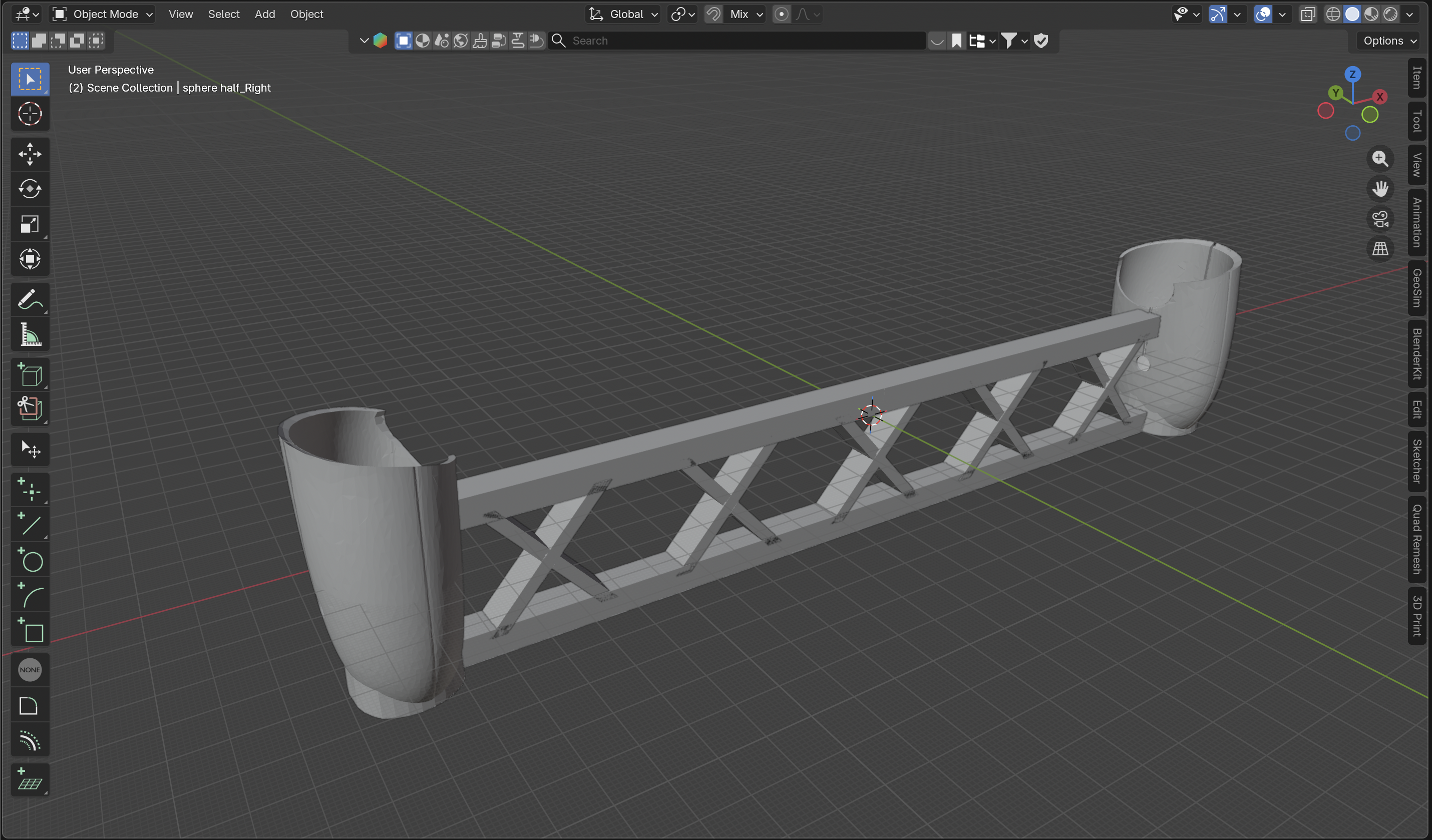1432x840 pixels.
Task: Select the Move tool
Action: [30, 154]
